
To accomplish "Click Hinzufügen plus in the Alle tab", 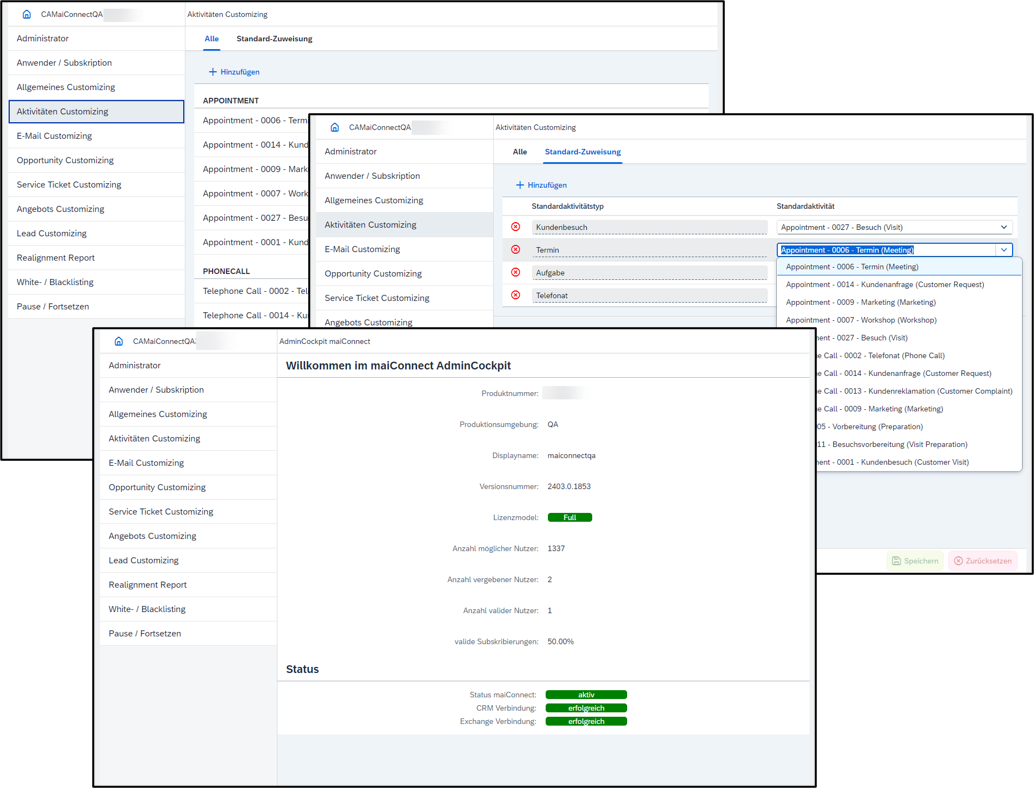I will pyautogui.click(x=234, y=72).
